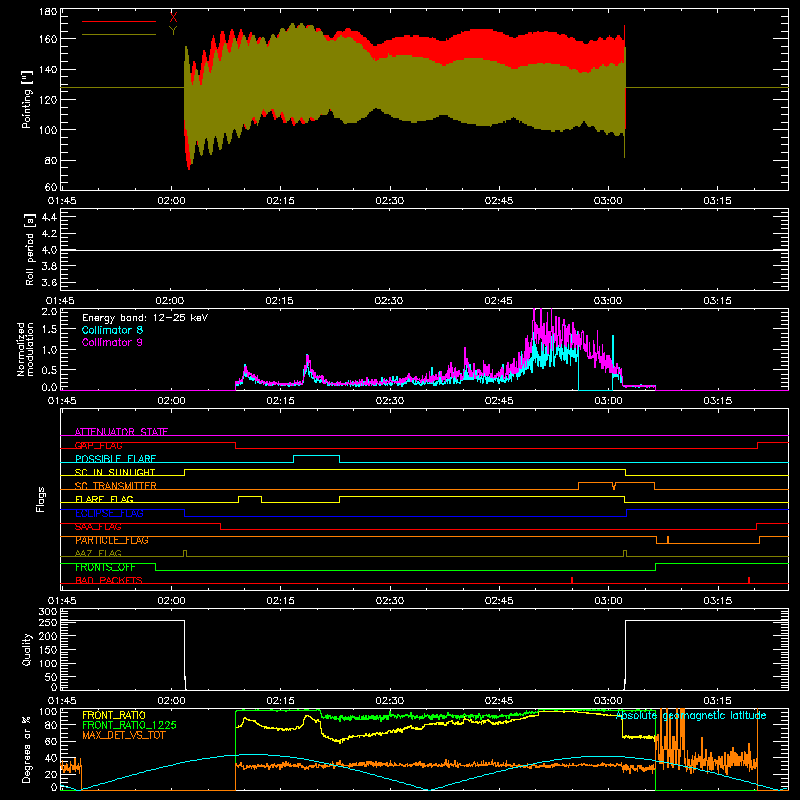Click the 02:15 time label below Flags plot

[x=280, y=601]
